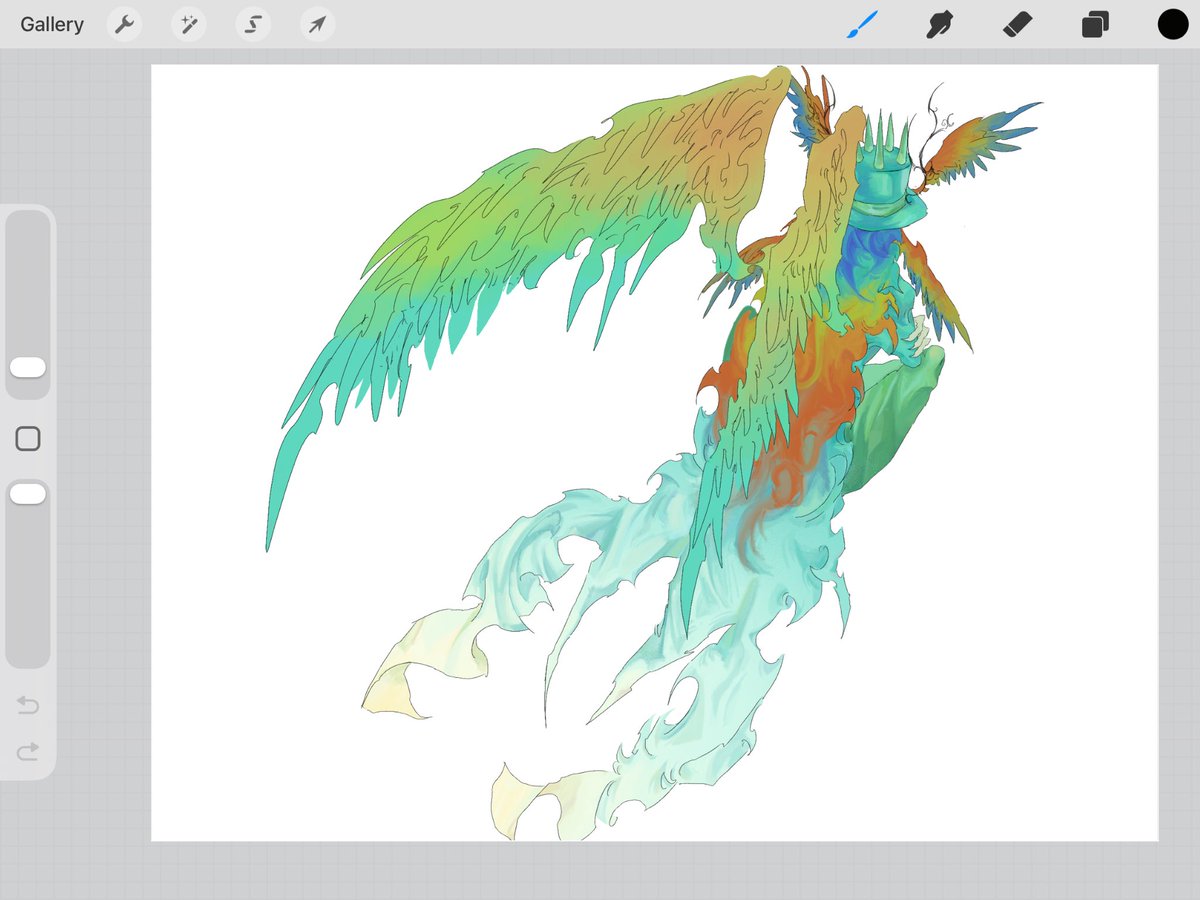Undo the last action
The image size is (1200, 900).
(x=28, y=706)
